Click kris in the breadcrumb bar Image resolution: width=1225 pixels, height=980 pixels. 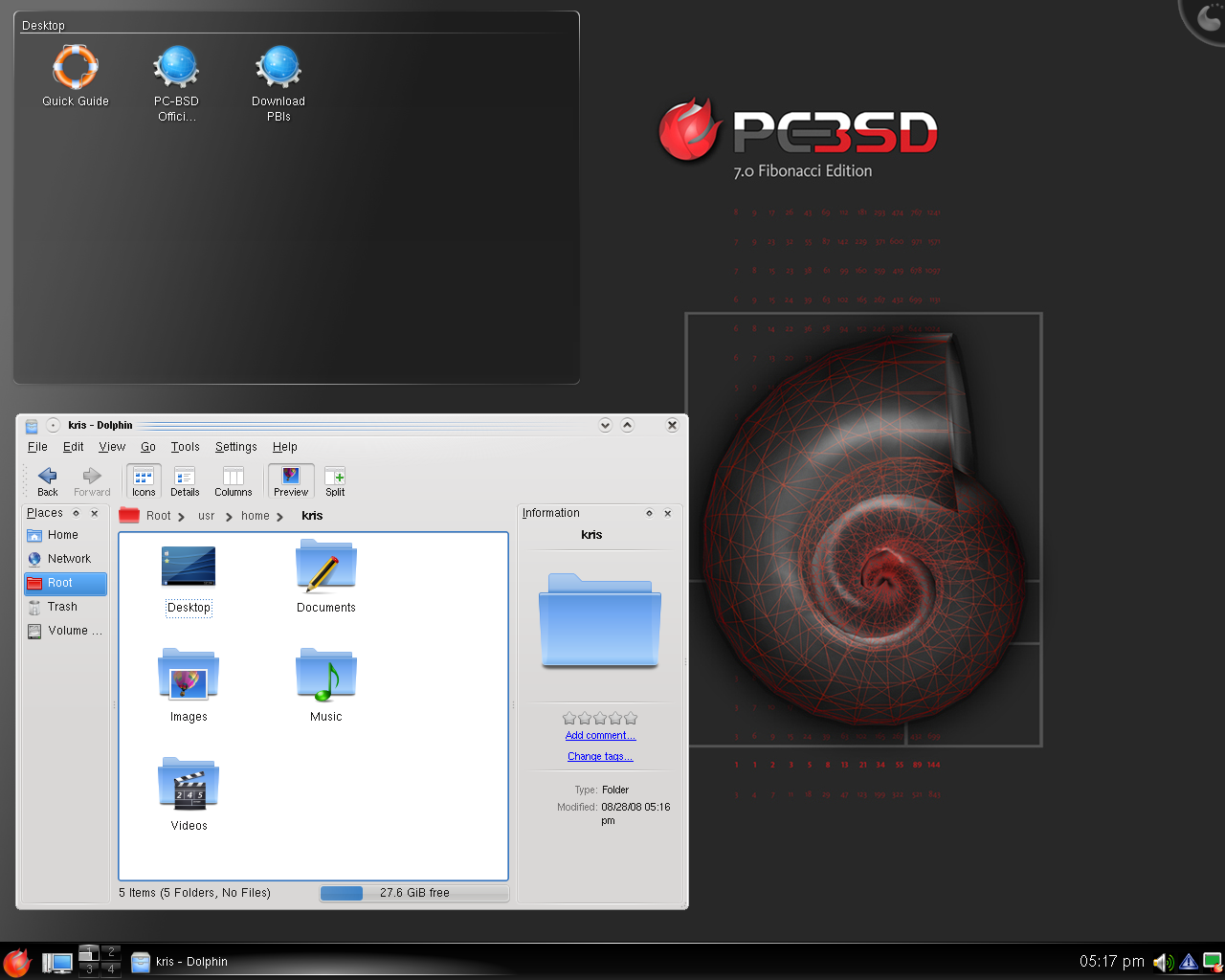click(312, 516)
